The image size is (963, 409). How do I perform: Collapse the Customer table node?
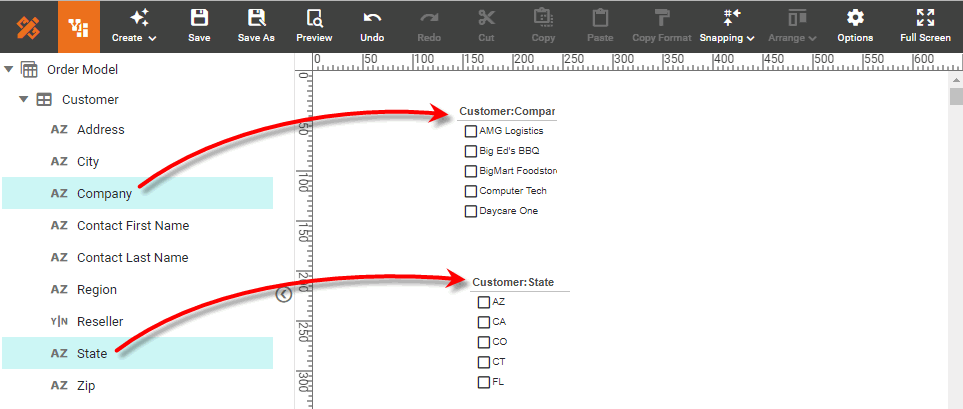(22, 100)
